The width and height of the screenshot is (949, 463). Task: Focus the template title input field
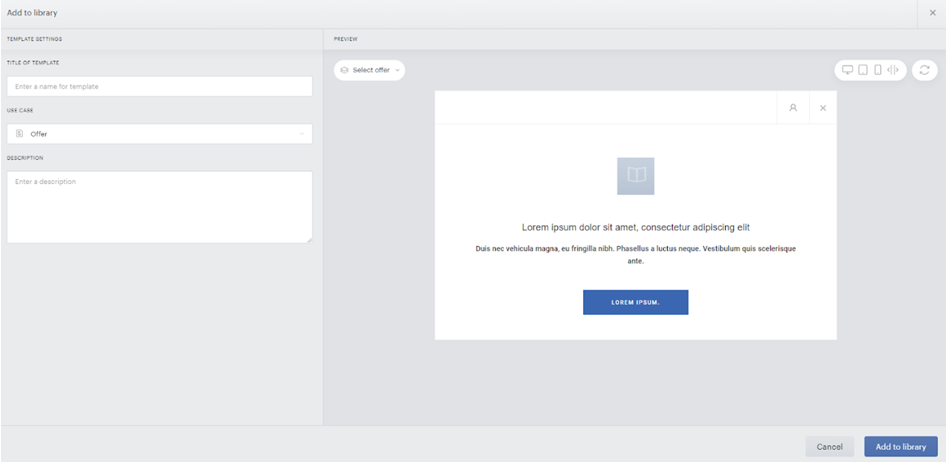[x=160, y=86]
